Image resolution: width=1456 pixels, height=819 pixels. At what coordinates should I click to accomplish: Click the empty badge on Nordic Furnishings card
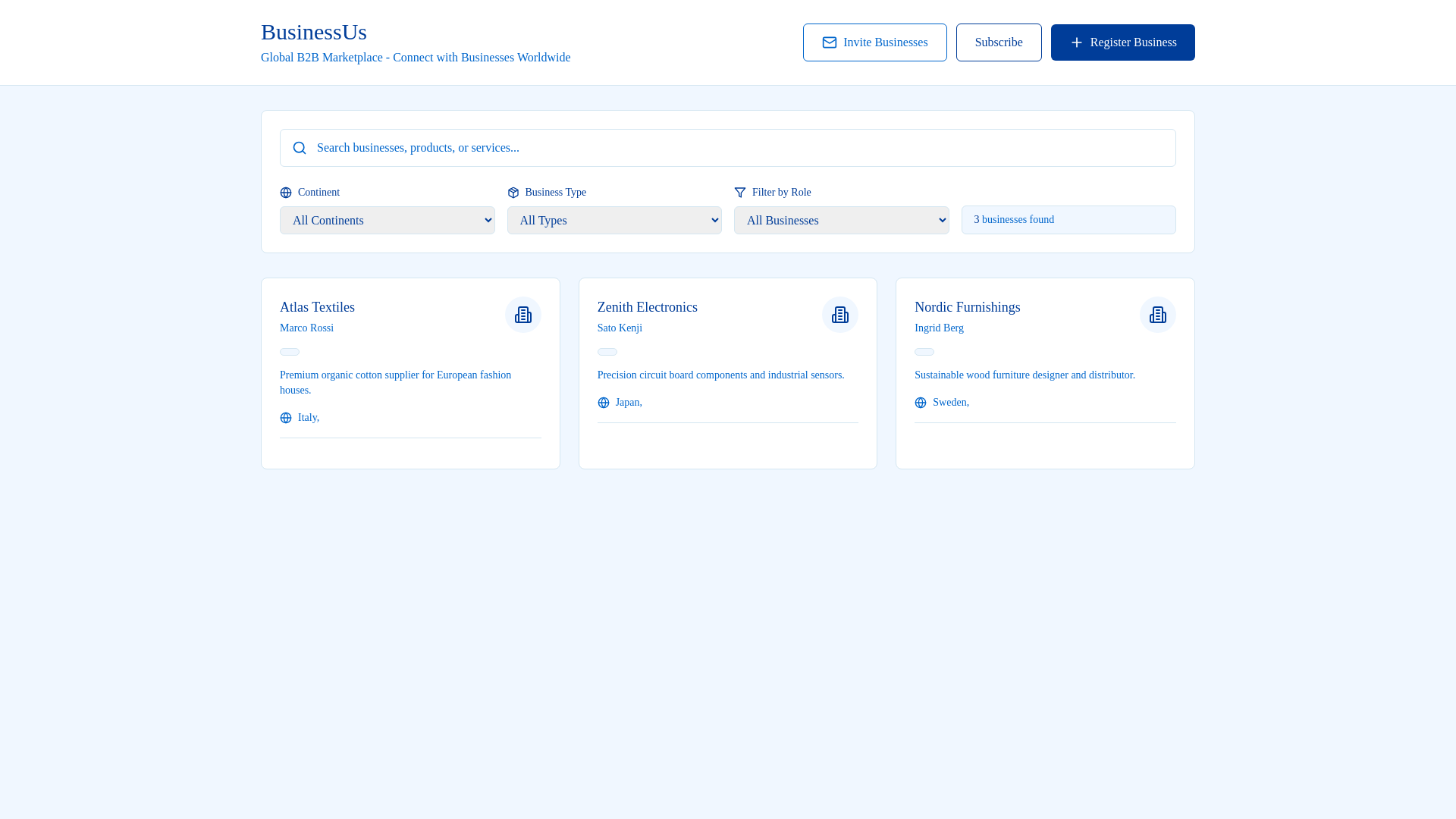(924, 352)
